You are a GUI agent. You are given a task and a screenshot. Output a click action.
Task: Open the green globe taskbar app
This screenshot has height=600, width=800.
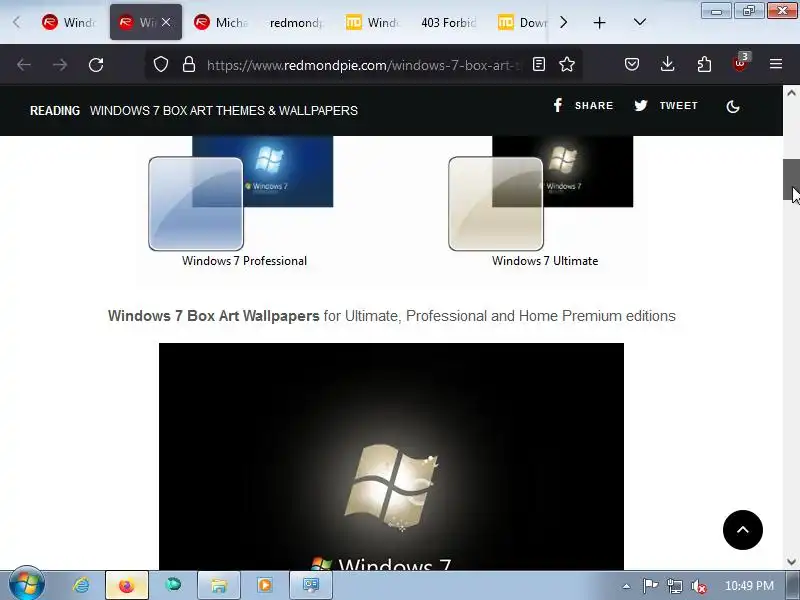pyautogui.click(x=173, y=584)
